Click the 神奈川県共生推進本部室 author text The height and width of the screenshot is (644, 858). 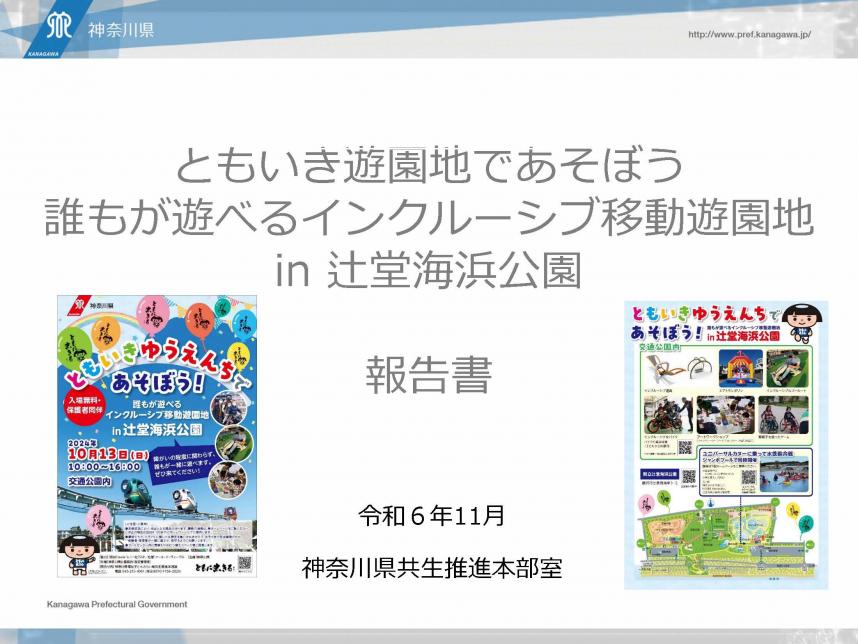click(431, 568)
